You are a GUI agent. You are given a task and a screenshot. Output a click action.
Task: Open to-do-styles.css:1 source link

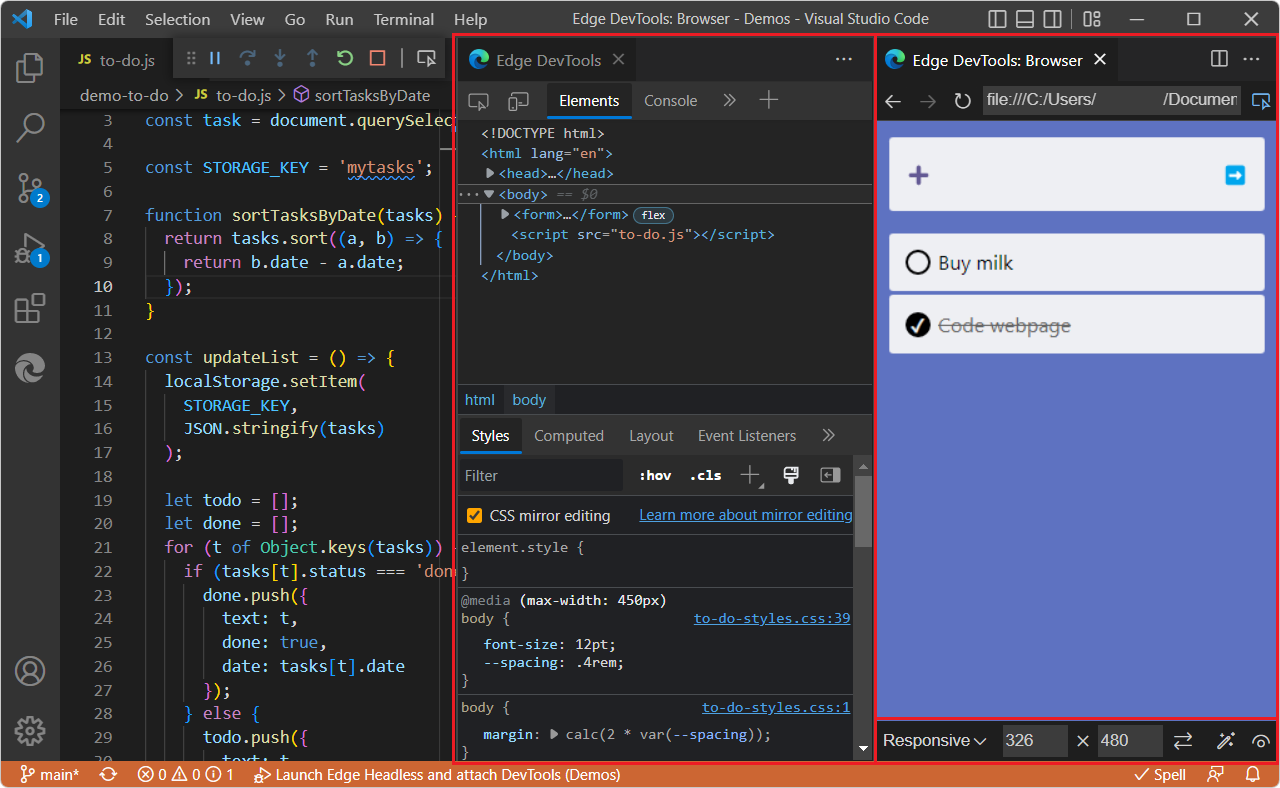point(776,708)
